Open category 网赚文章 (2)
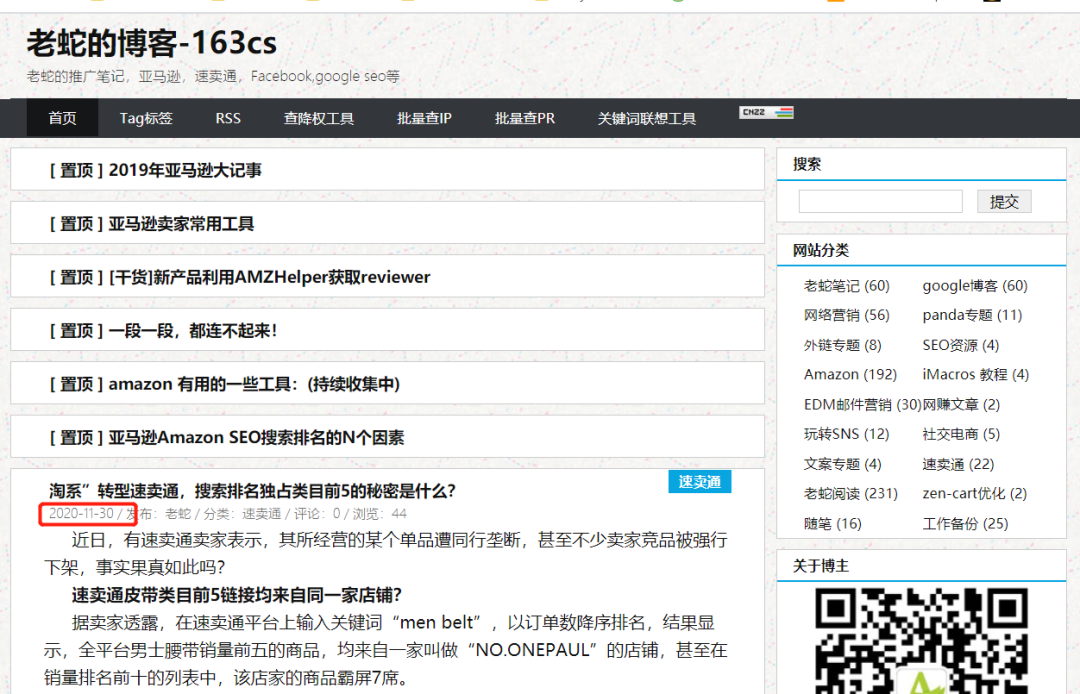The width and height of the screenshot is (1080, 694). coord(961,405)
